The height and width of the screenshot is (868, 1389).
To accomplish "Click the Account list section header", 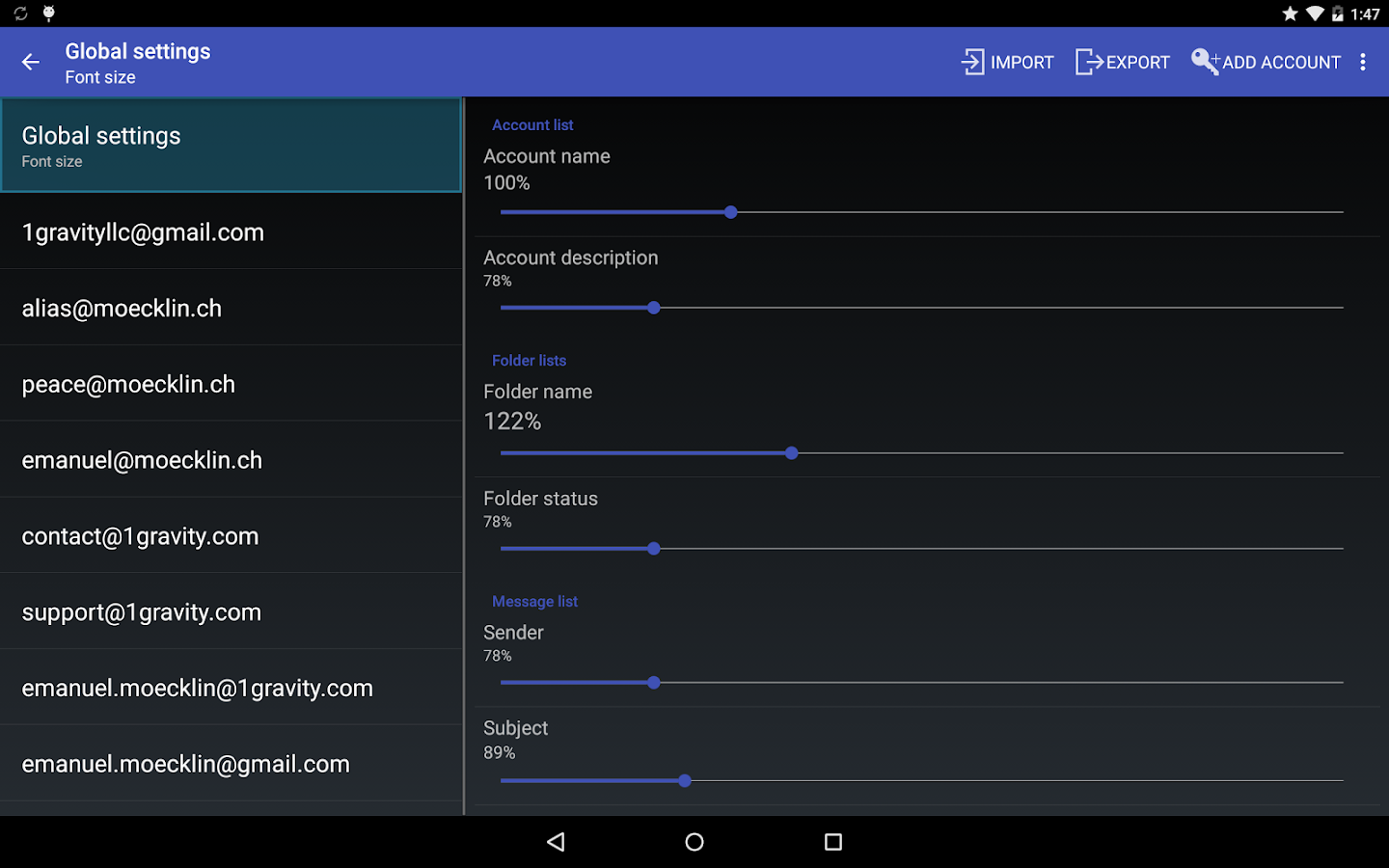I will tap(532, 125).
